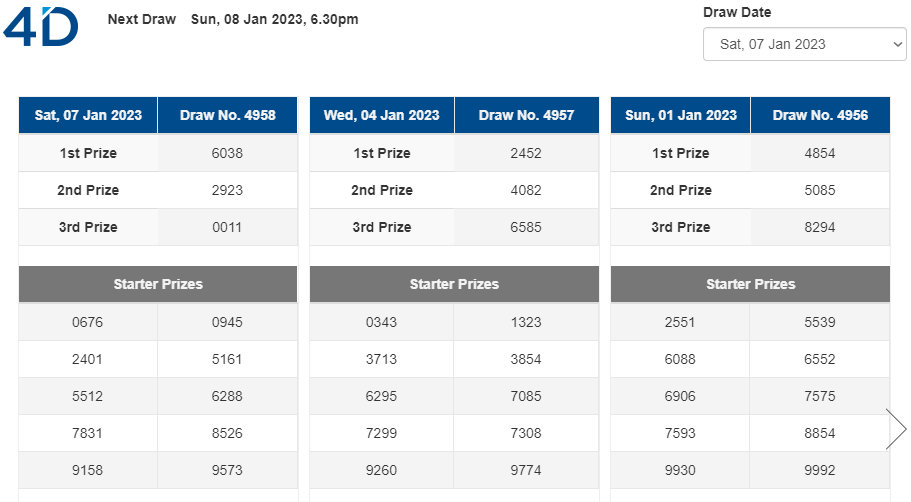This screenshot has height=502, width=911.
Task: Click the Draw No. 4958 header
Action: pyautogui.click(x=228, y=115)
